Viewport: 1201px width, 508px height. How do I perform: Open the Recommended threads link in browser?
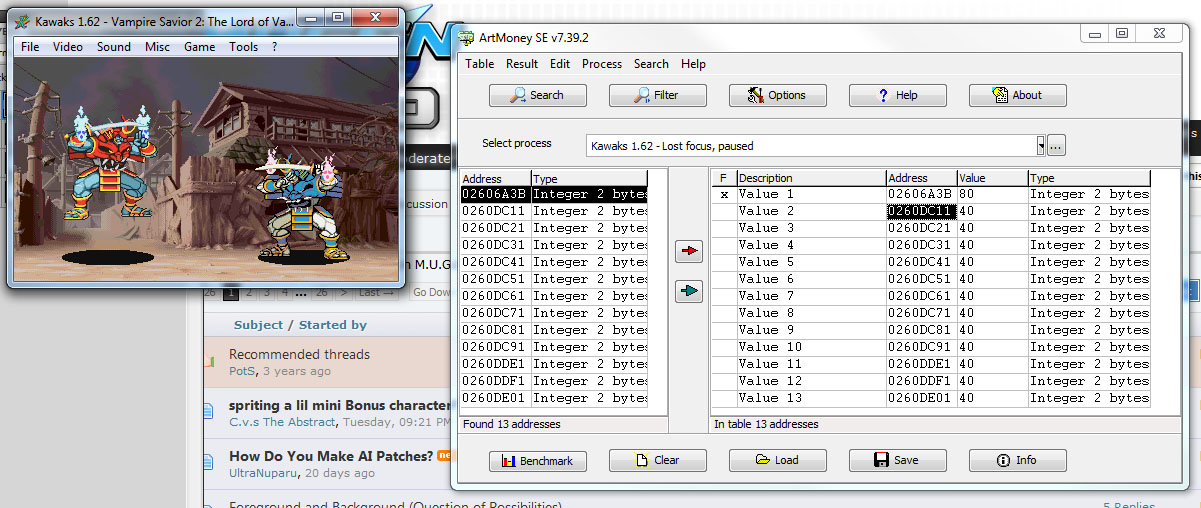[299, 354]
